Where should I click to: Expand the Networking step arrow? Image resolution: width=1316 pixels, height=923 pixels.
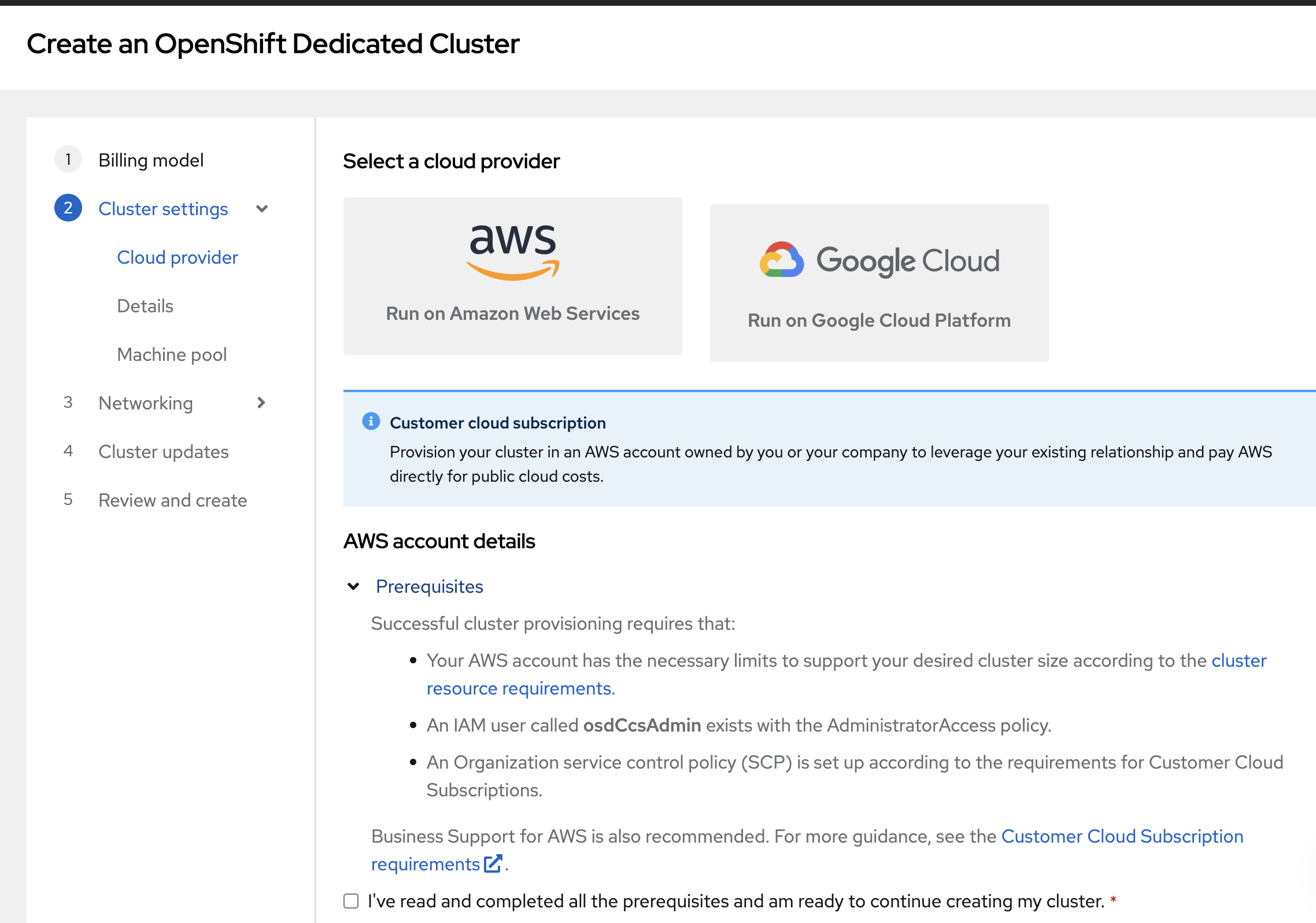[x=261, y=403]
